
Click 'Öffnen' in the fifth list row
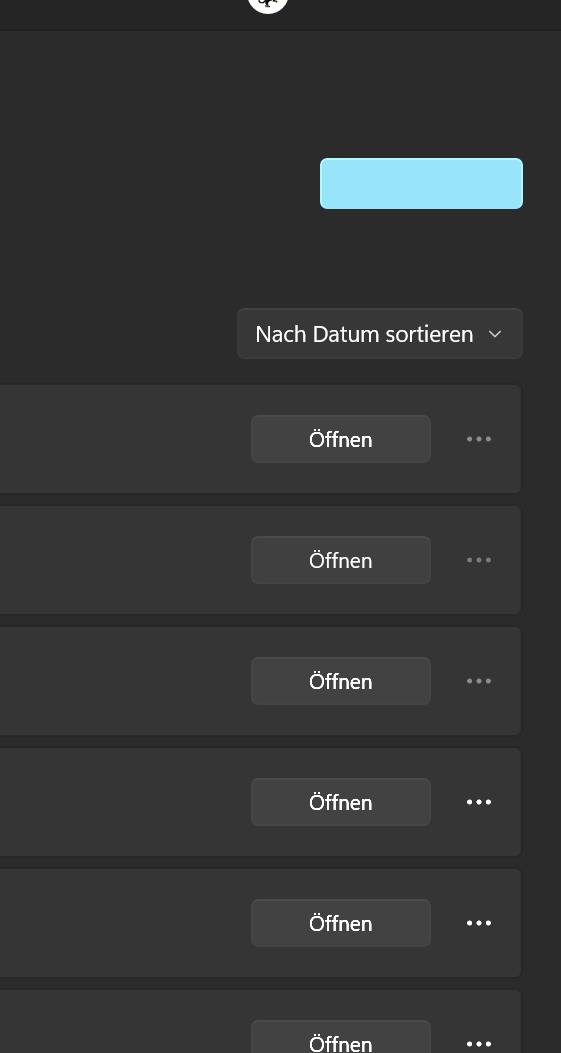pyautogui.click(x=341, y=923)
